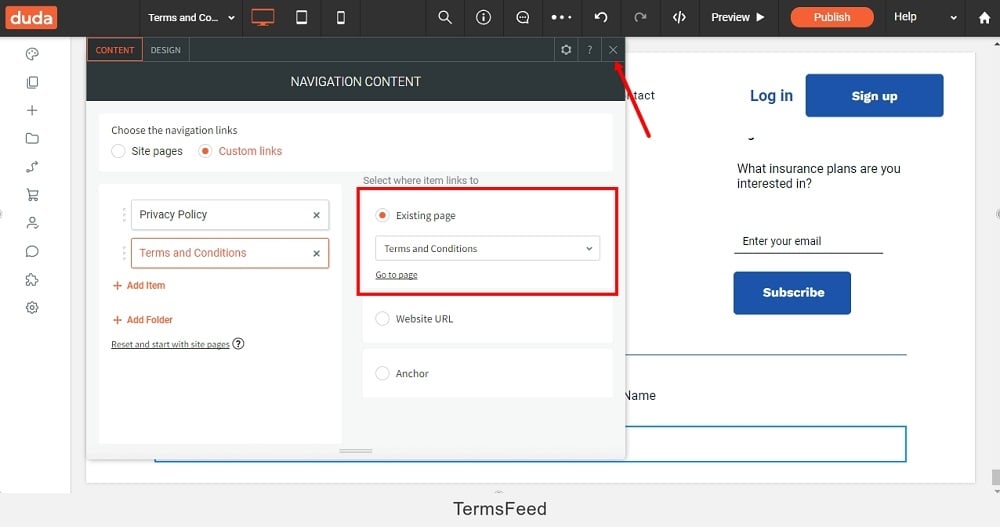Open the Content library folder icon

[x=32, y=138]
